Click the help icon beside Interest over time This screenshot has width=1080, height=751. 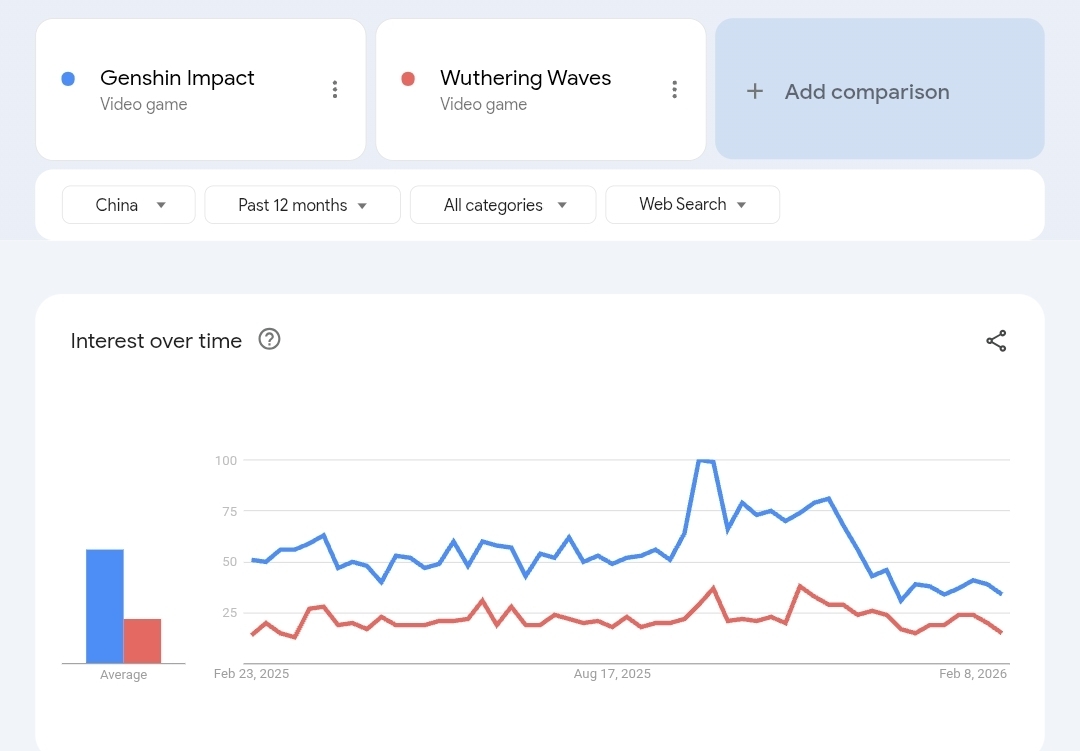pyautogui.click(x=269, y=340)
